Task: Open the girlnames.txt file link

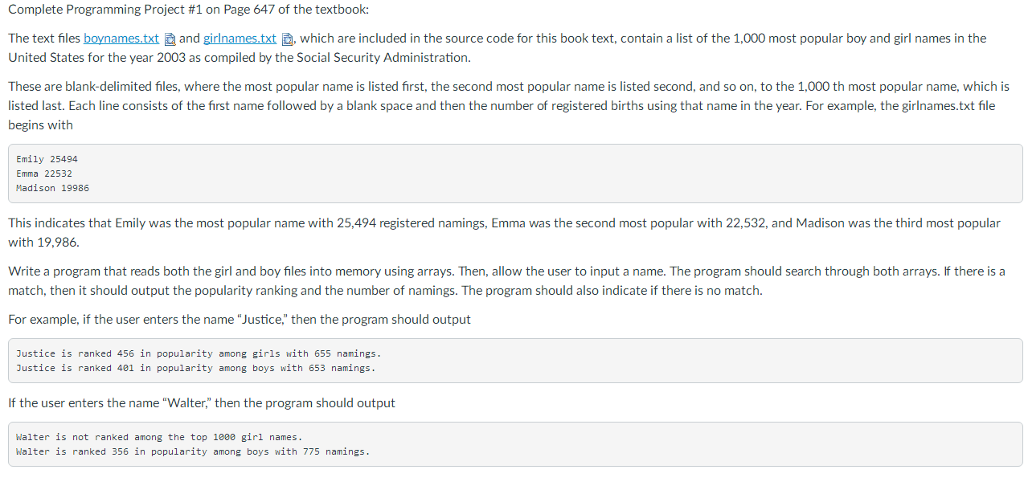Action: pyautogui.click(x=240, y=39)
